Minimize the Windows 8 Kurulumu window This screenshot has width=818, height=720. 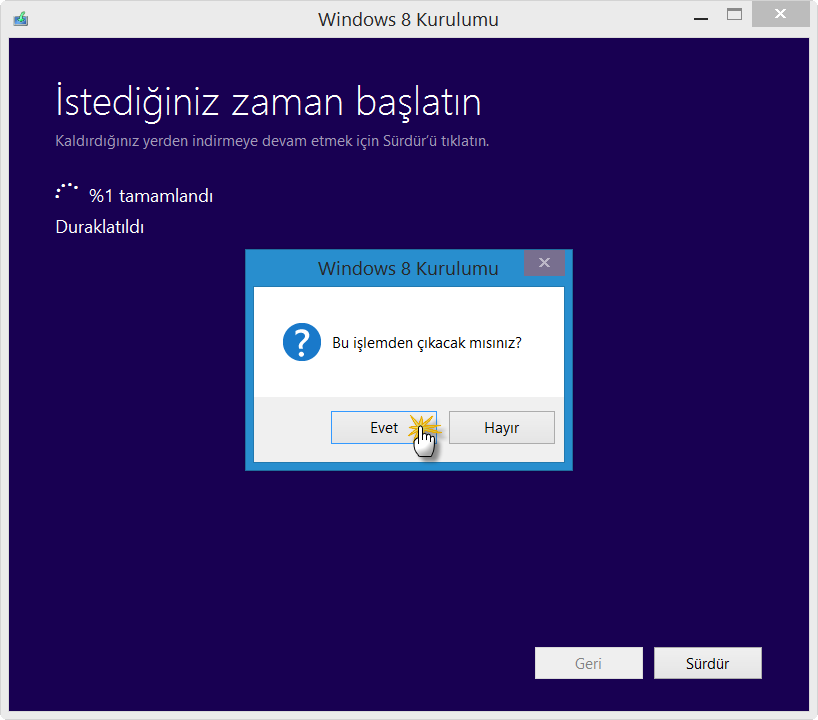pyautogui.click(x=701, y=18)
